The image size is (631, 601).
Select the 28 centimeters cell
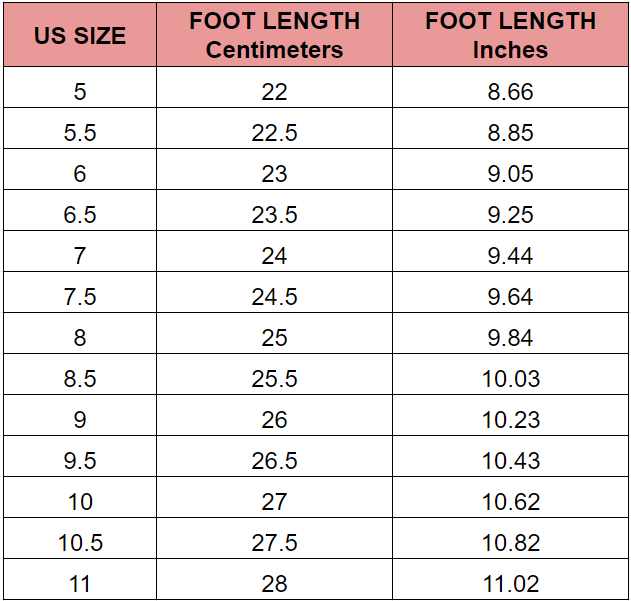click(x=274, y=580)
